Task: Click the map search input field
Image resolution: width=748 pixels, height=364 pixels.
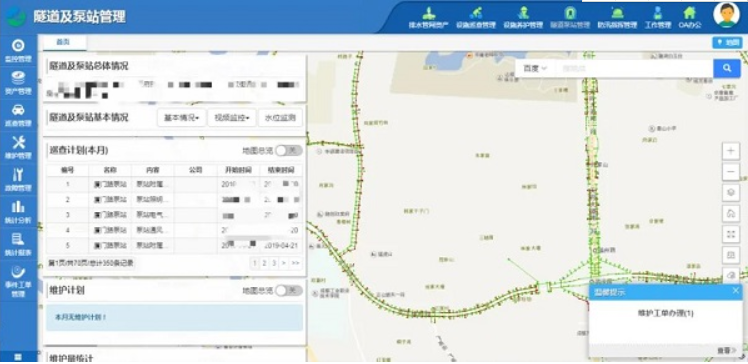Action: coord(634,69)
